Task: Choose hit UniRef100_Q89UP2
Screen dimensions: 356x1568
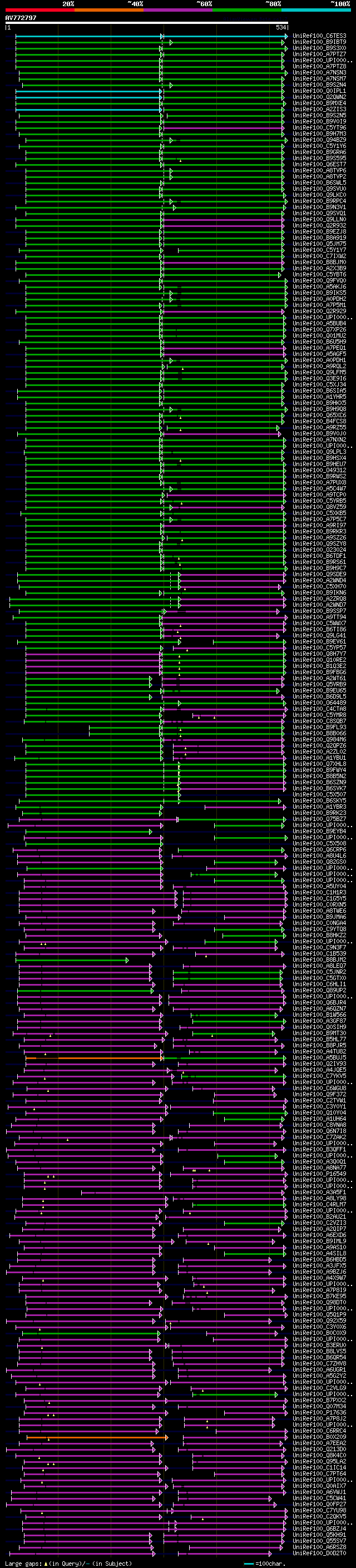Action: pyautogui.click(x=319, y=990)
